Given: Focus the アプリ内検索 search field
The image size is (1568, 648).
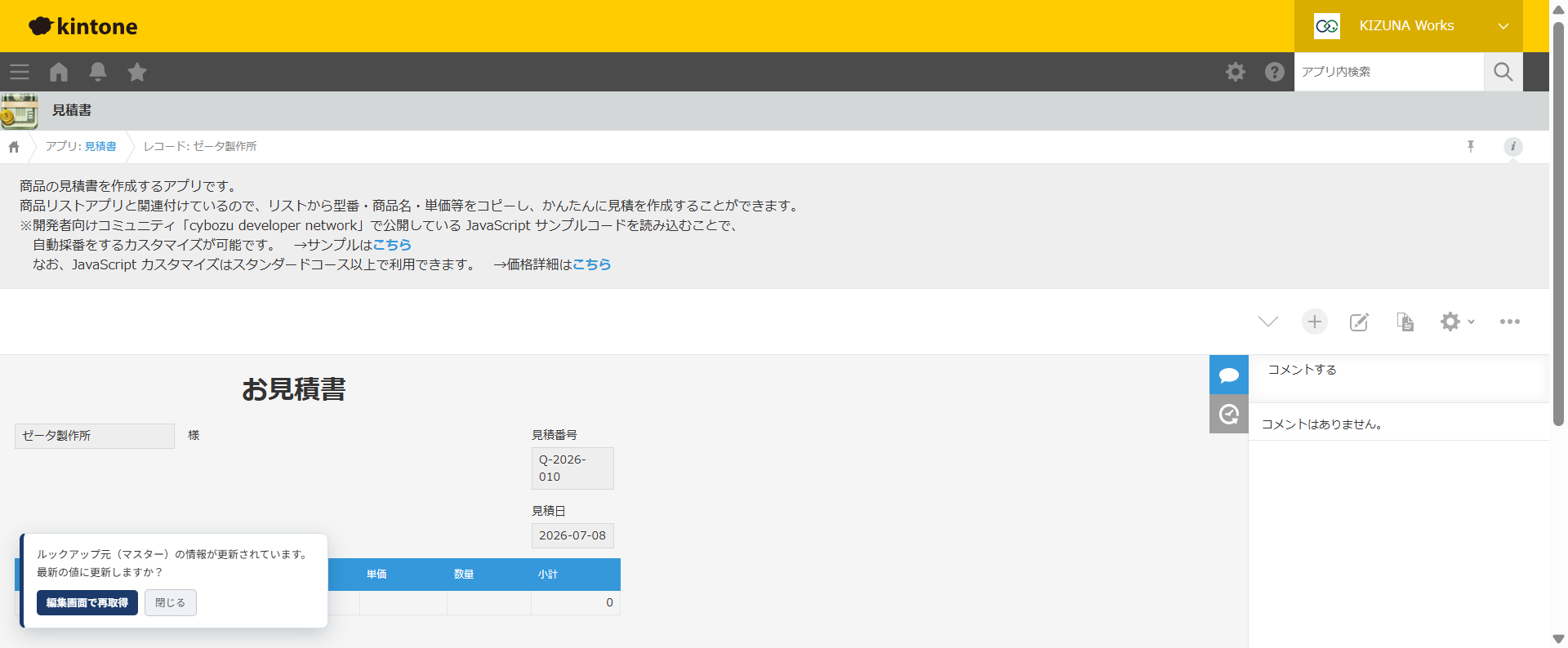Looking at the screenshot, I should coord(1388,72).
